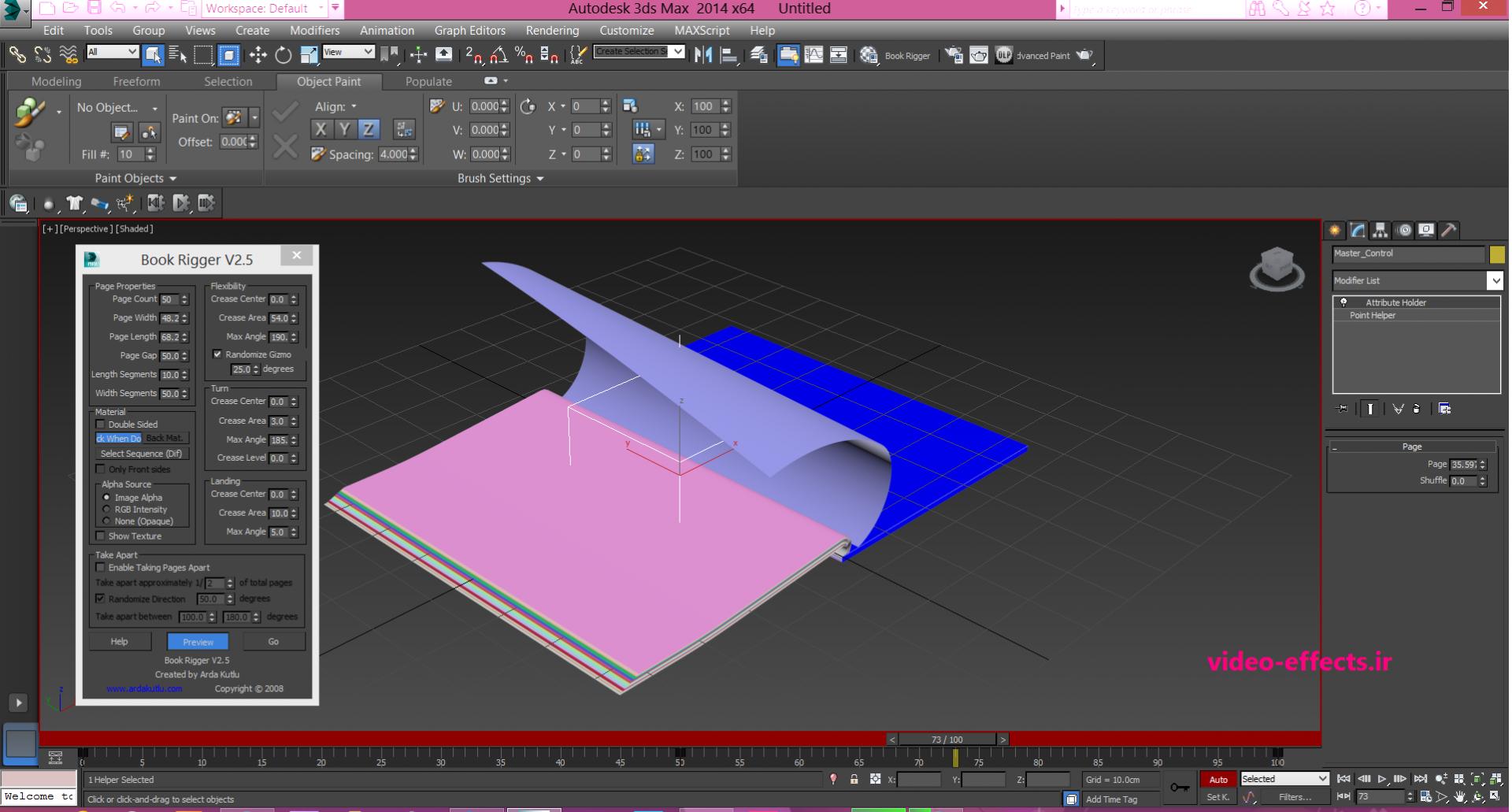
Task: Toggle the Percent Snap icon
Action: [524, 54]
